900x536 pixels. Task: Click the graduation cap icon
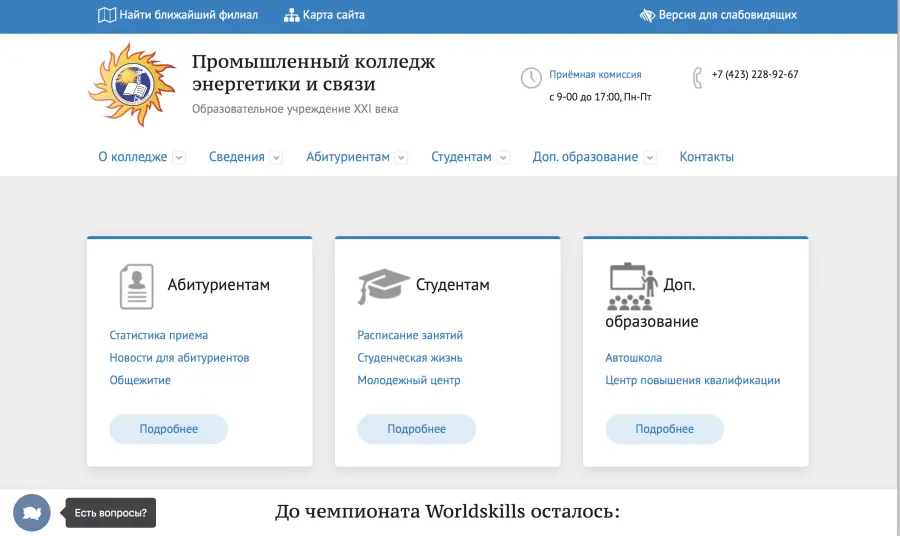(383, 286)
